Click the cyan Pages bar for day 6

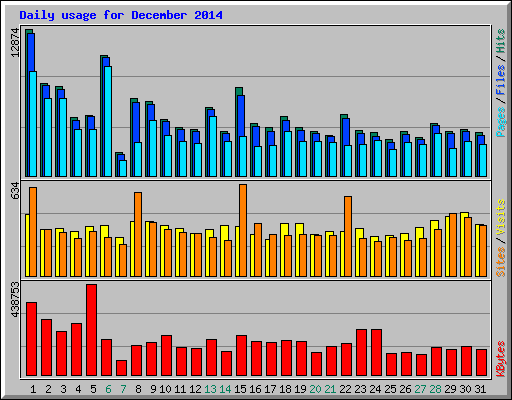coord(108,121)
